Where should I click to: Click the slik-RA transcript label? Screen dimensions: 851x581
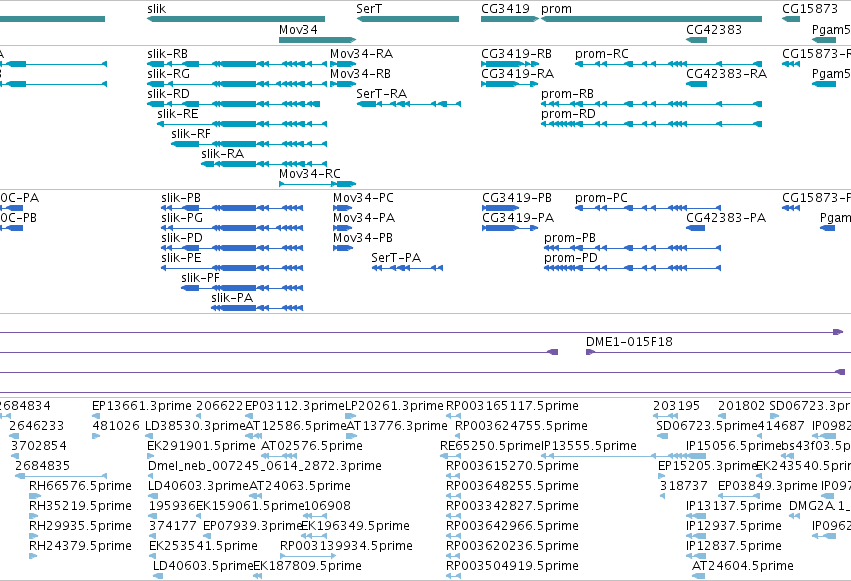(x=223, y=154)
